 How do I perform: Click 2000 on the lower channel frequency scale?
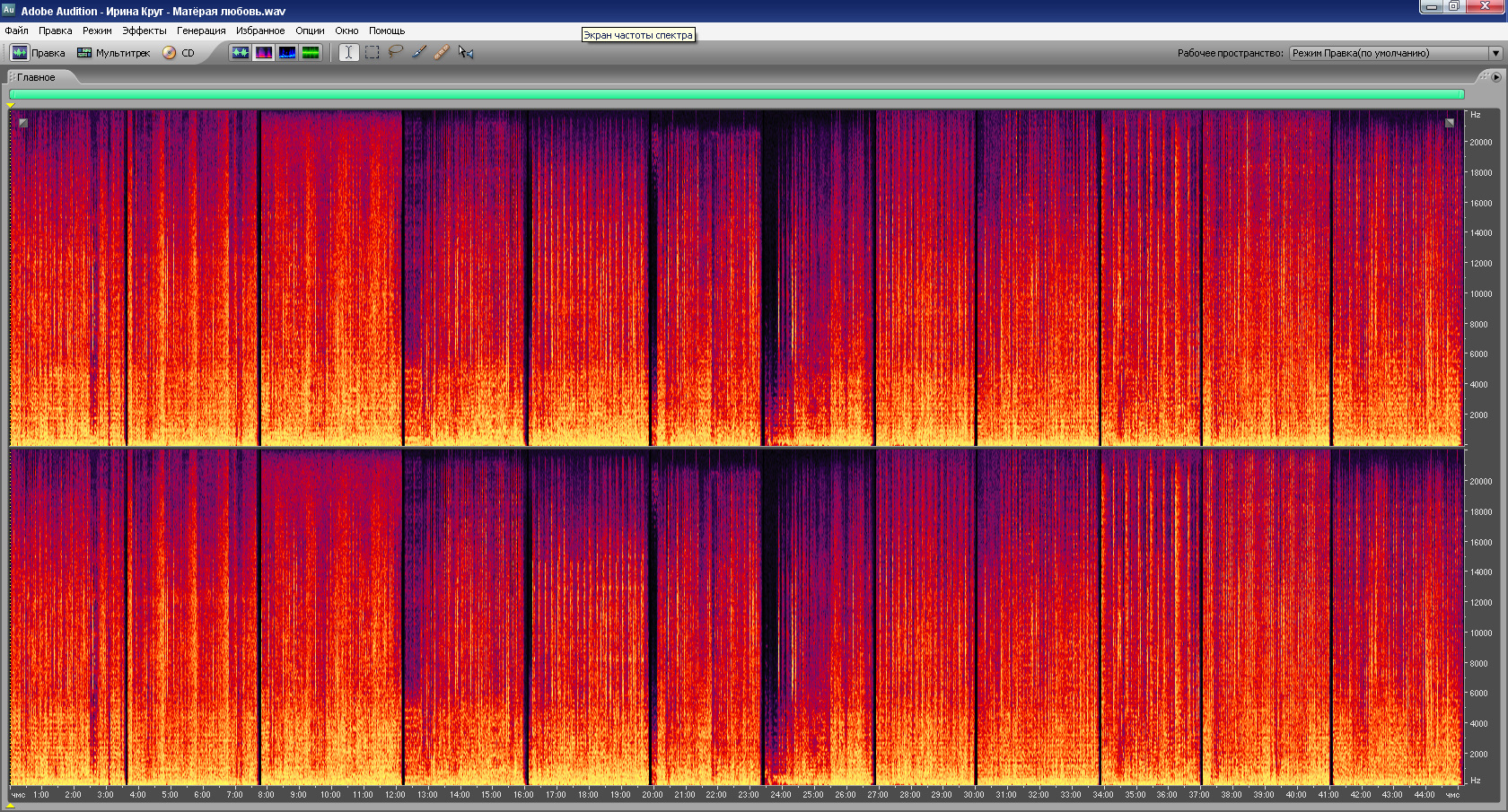tap(1478, 754)
